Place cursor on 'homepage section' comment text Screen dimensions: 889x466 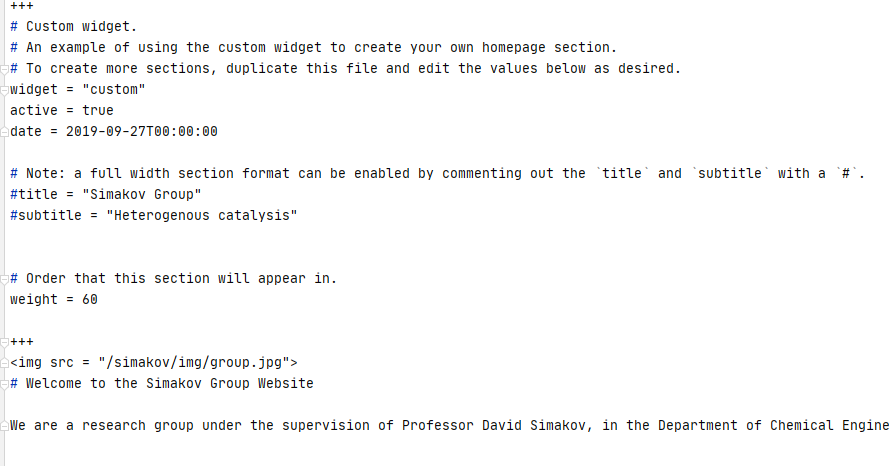(546, 48)
